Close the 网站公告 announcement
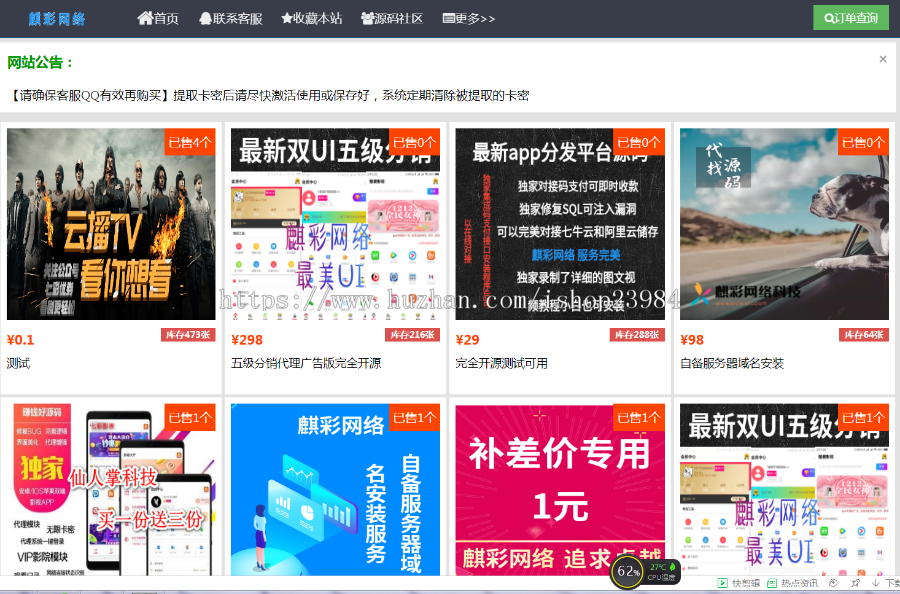Viewport: 900px width, 594px height. [x=883, y=59]
